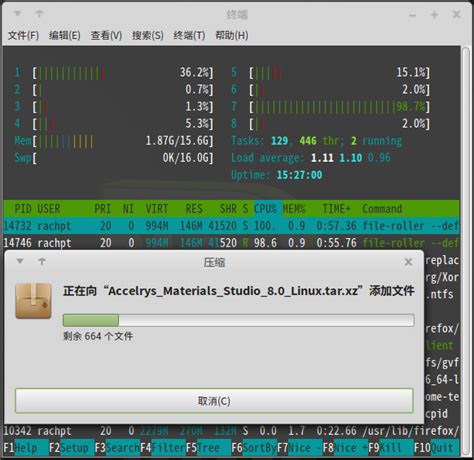Select process row 14746 file-roller
The height and width of the screenshot is (460, 474).
(231, 243)
